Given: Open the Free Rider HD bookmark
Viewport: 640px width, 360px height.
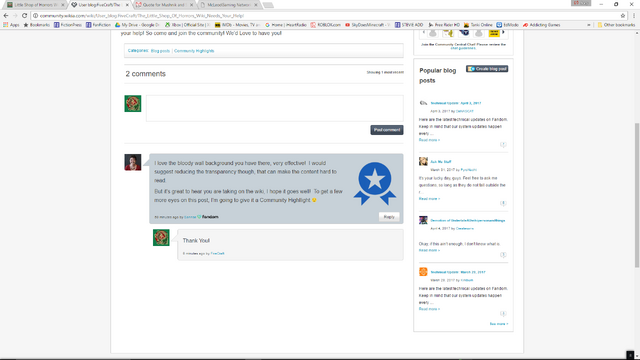Looking at the screenshot, I should (x=444, y=25).
